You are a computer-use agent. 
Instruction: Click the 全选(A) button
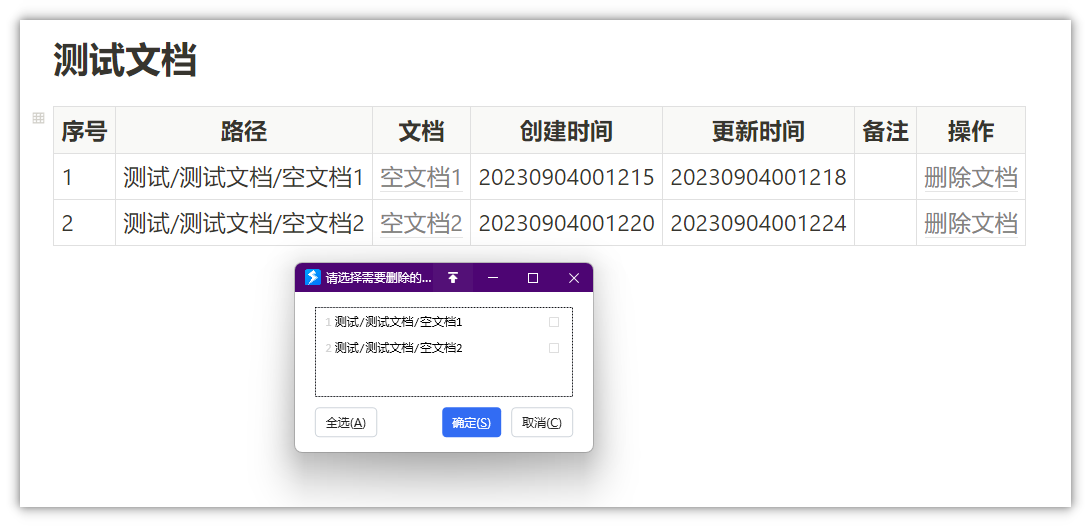tap(346, 423)
